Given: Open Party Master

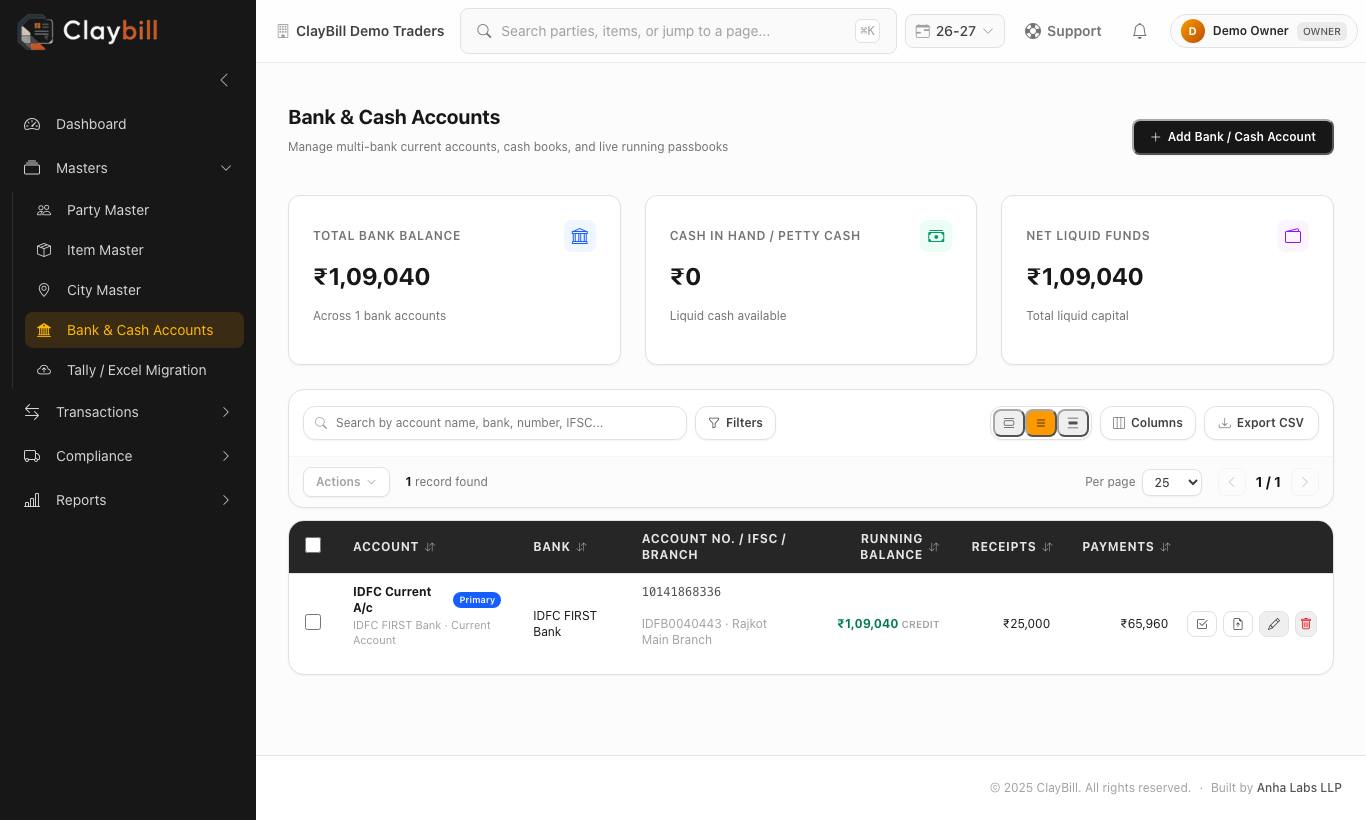Looking at the screenshot, I should (x=134, y=210).
